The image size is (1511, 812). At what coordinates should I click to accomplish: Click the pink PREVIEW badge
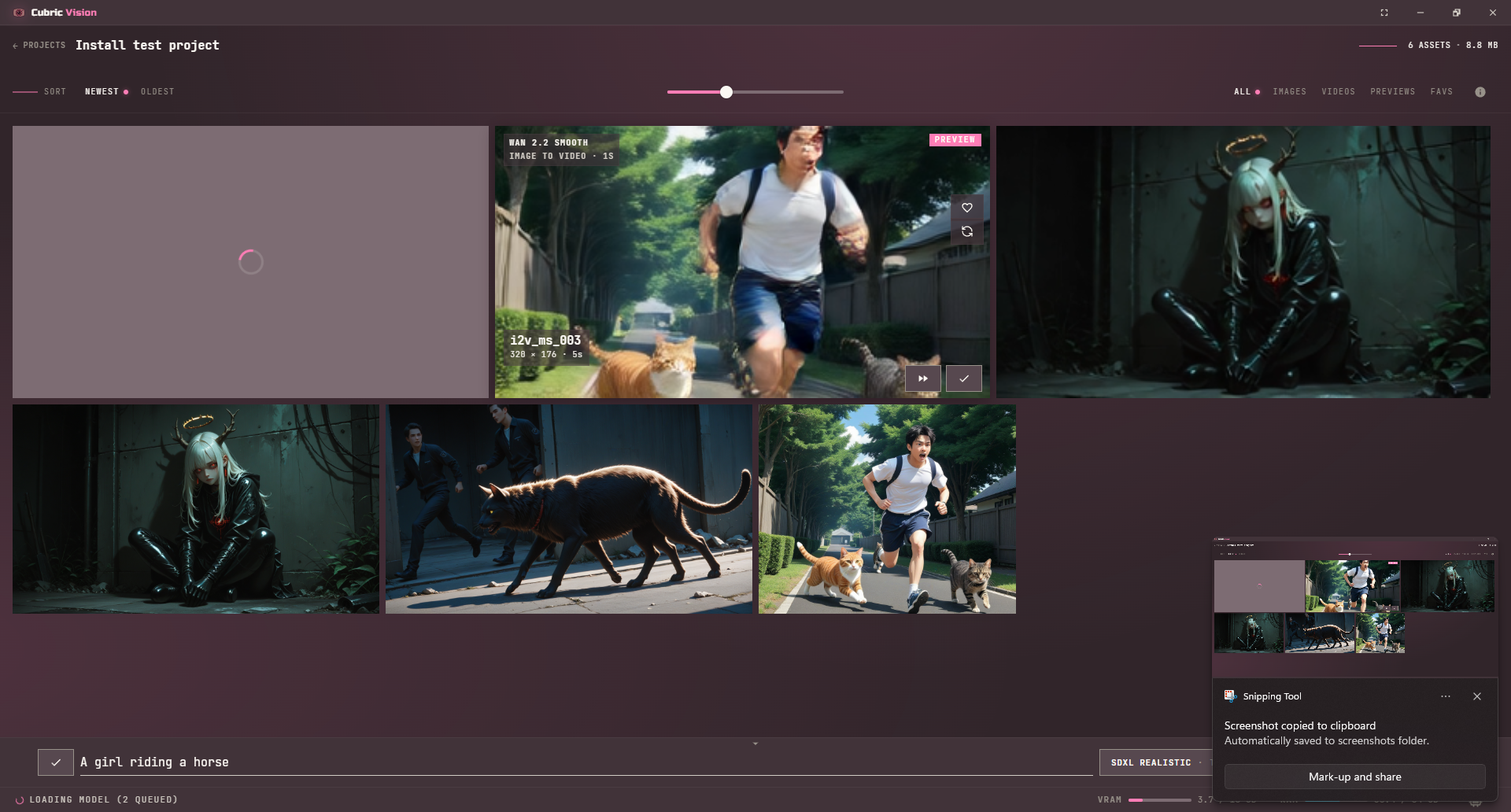coord(955,140)
